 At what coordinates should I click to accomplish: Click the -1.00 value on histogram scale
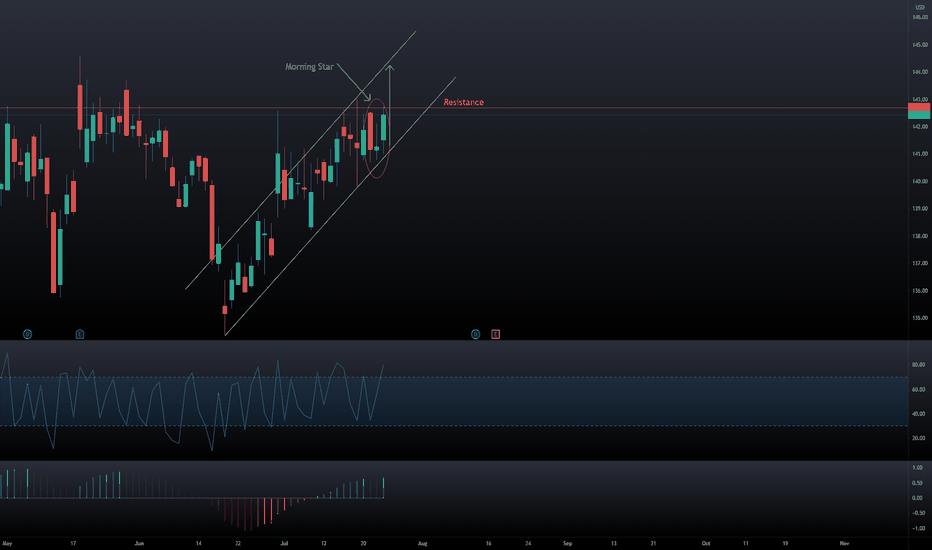(x=918, y=528)
